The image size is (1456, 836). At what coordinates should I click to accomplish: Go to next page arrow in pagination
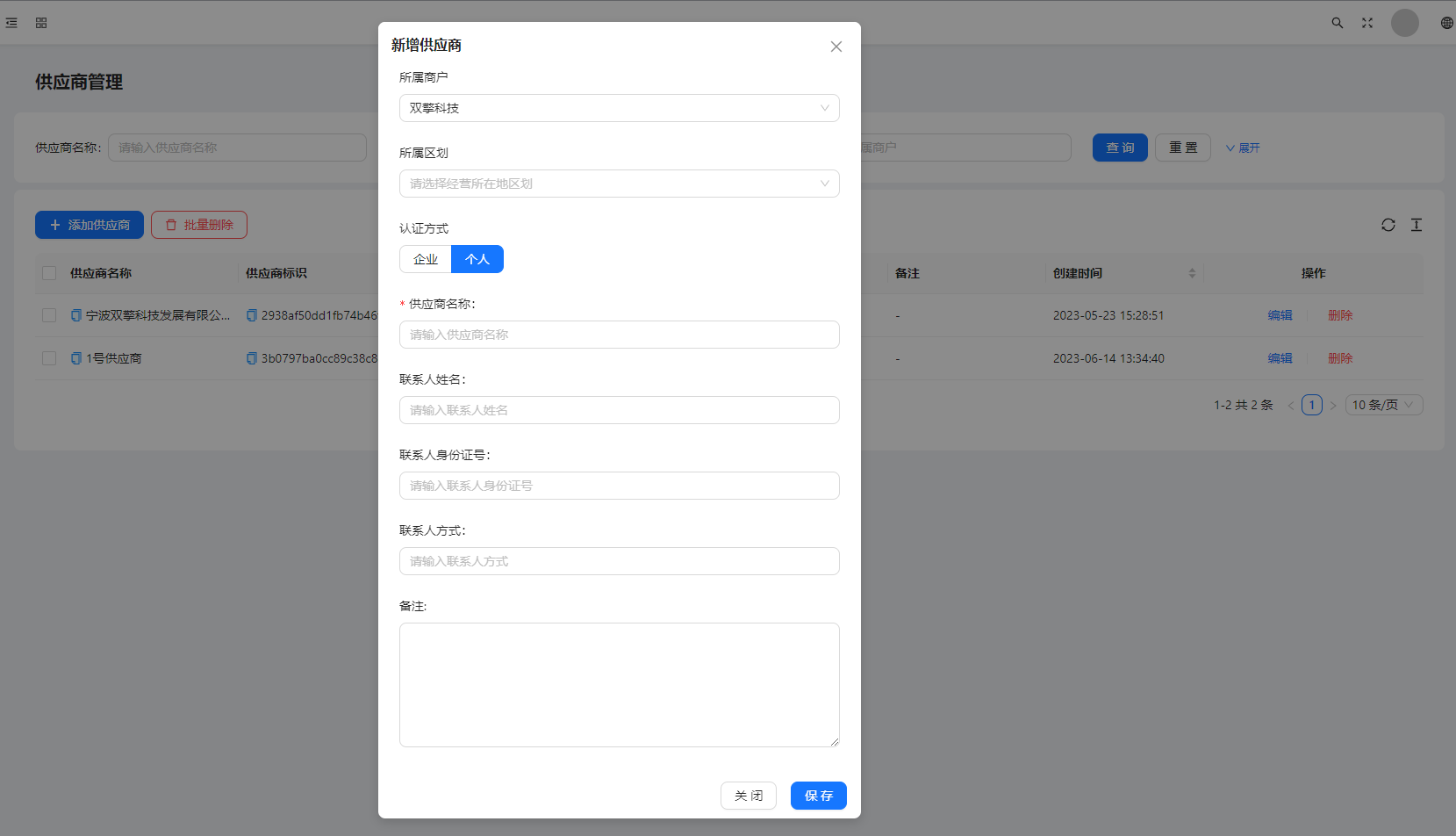click(x=1333, y=405)
